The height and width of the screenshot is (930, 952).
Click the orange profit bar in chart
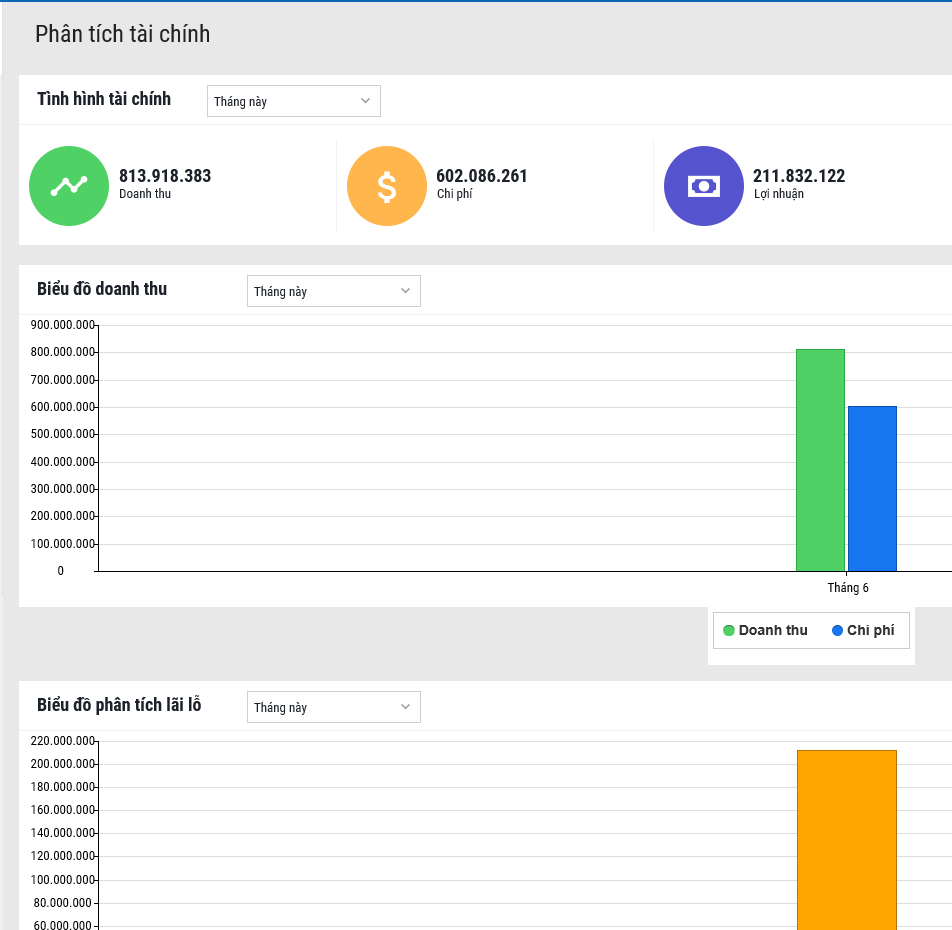click(x=847, y=840)
